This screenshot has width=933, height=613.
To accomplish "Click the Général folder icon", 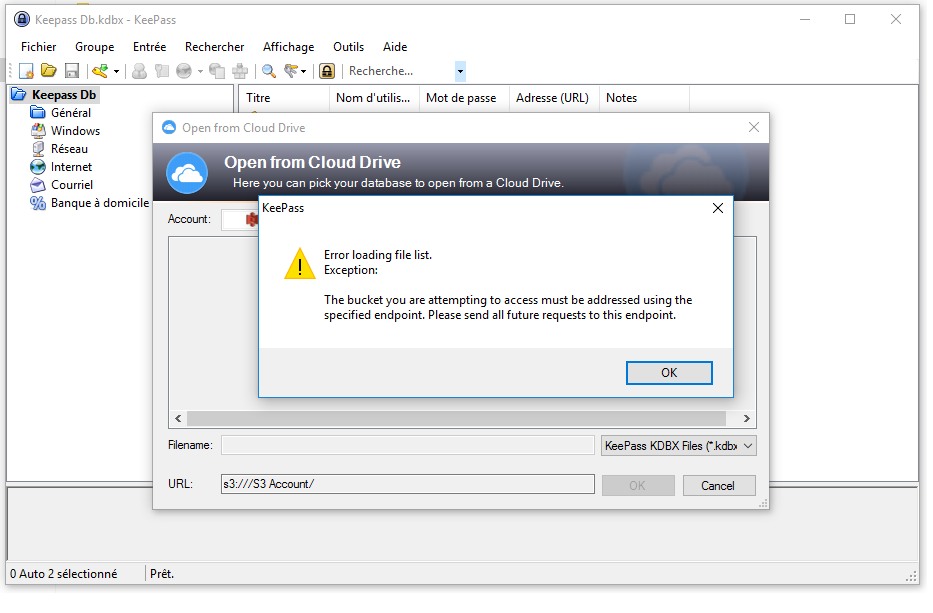I will [38, 112].
